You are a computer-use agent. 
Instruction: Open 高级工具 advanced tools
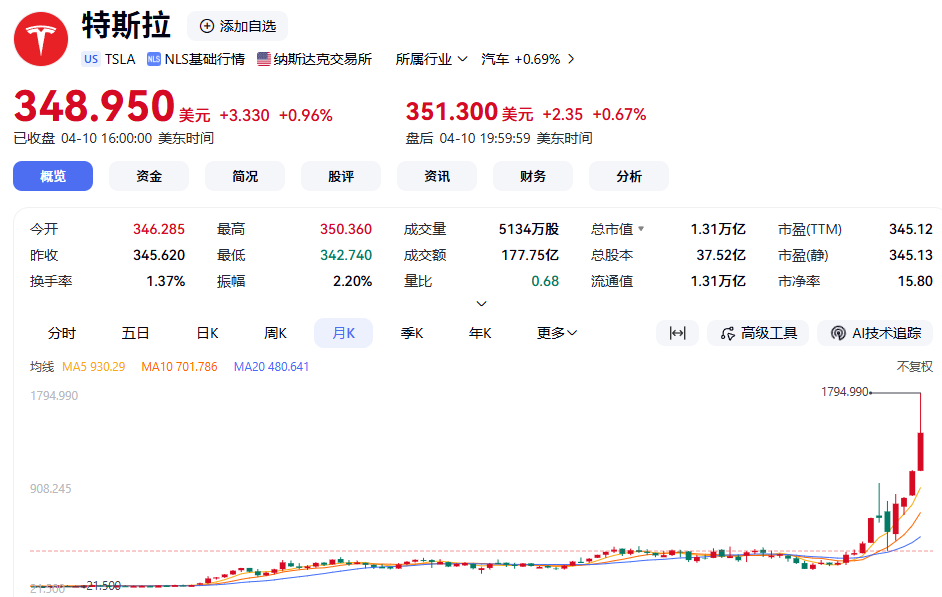point(758,333)
